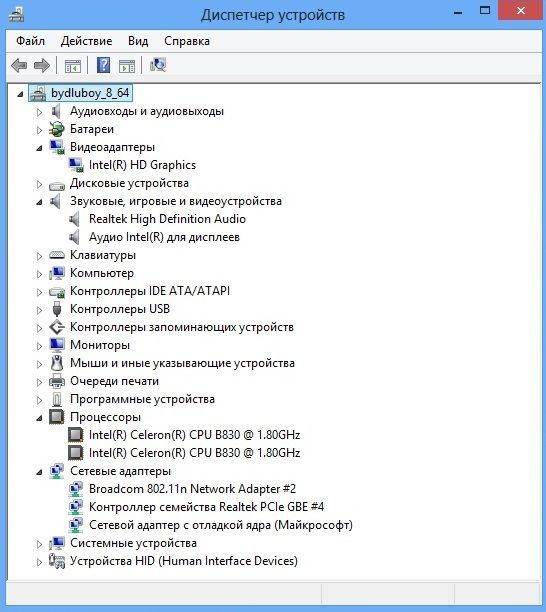Screen dimensions: 546x612
Task: Click the IDE controller icon beside Контроллеры IDE ATA/ATAPI
Action: (x=57, y=292)
